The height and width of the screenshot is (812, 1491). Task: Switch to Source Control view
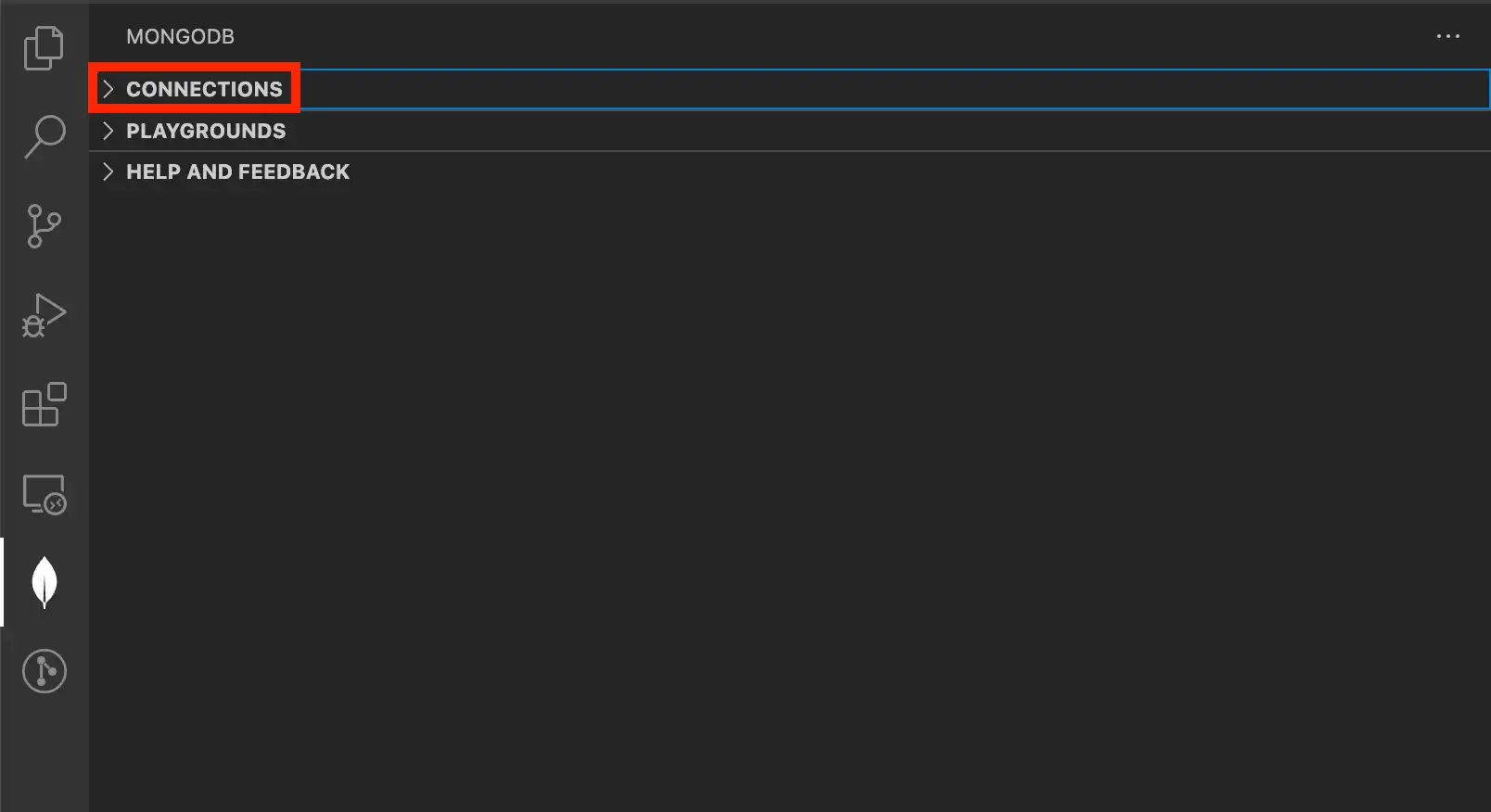pos(44,225)
